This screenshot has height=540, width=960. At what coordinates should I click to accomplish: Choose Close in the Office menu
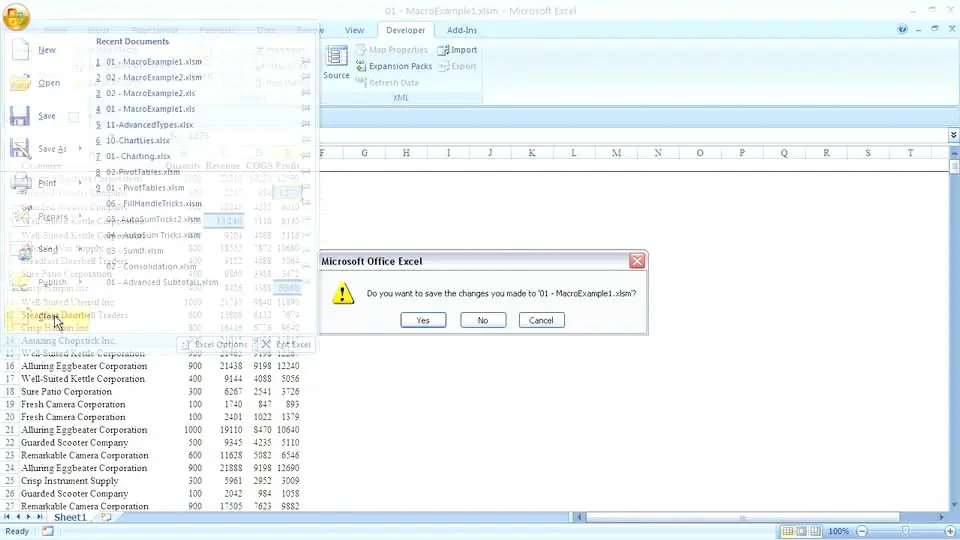coord(48,317)
